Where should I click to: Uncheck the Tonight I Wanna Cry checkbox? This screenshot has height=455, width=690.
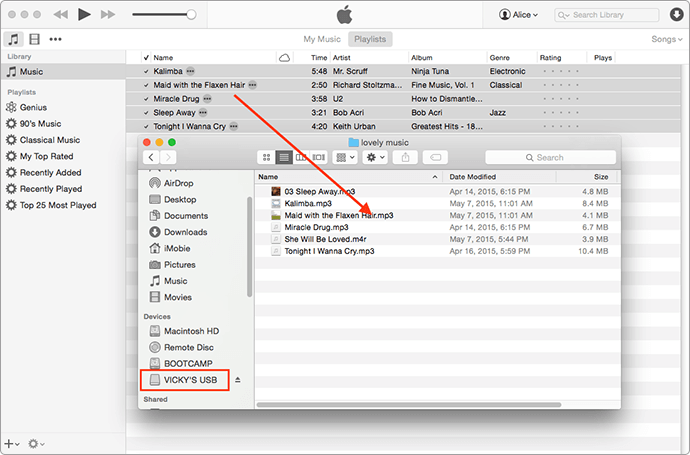click(x=146, y=127)
